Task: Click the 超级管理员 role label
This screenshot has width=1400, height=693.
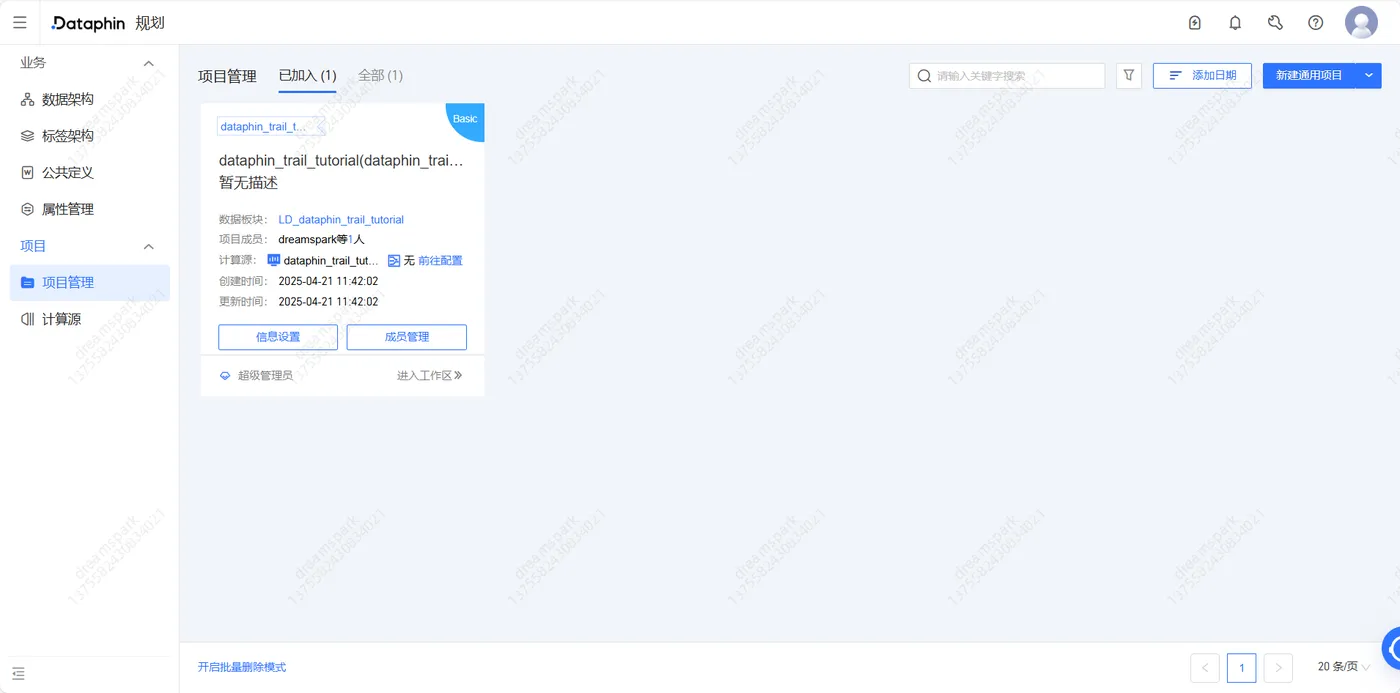Action: (x=265, y=376)
